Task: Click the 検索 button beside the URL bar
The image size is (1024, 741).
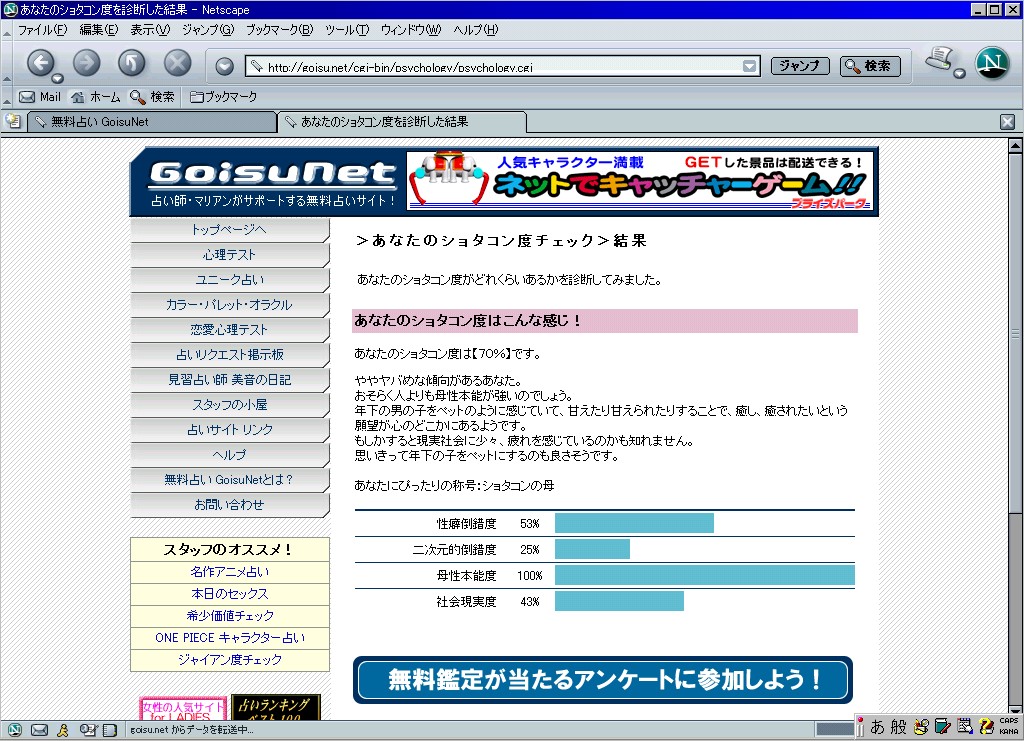Action: (x=870, y=66)
